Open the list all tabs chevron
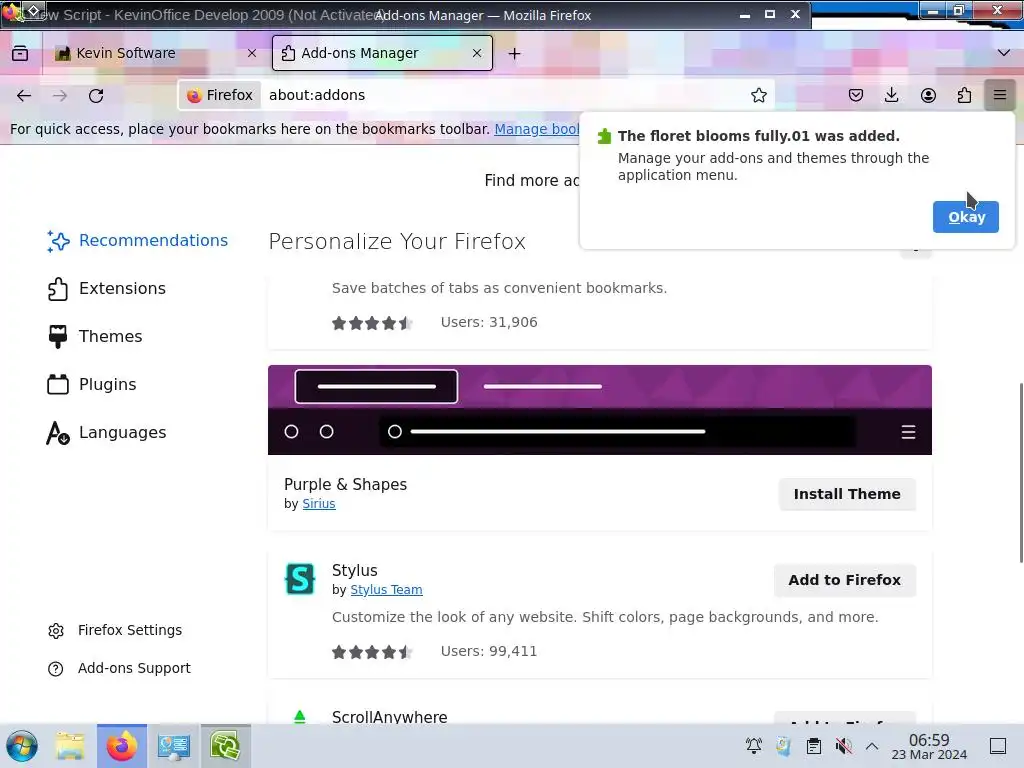Screen dimensions: 1024x768 [x=1004, y=53]
